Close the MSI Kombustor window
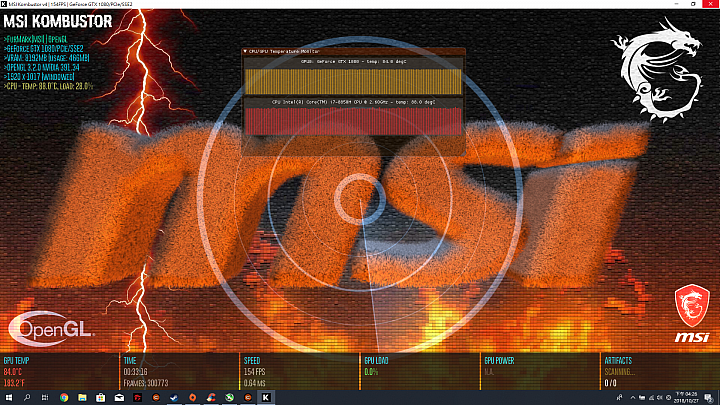 (x=711, y=4)
